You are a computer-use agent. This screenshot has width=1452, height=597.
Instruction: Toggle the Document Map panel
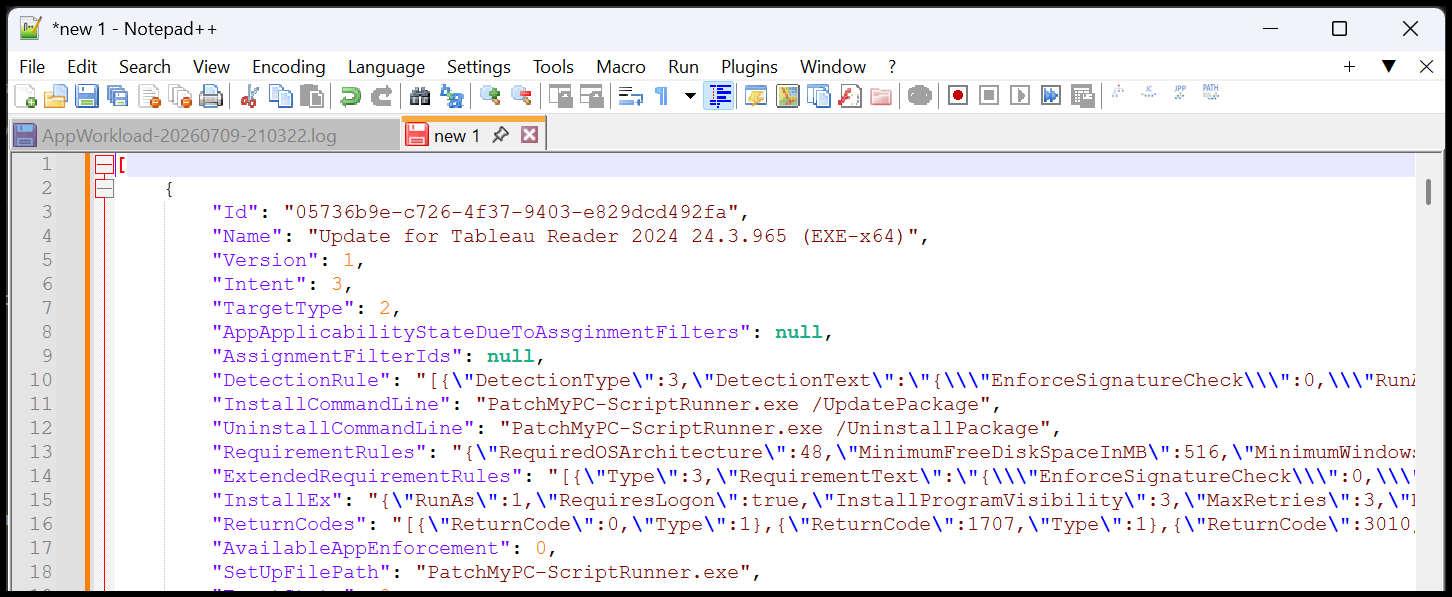[x=787, y=96]
